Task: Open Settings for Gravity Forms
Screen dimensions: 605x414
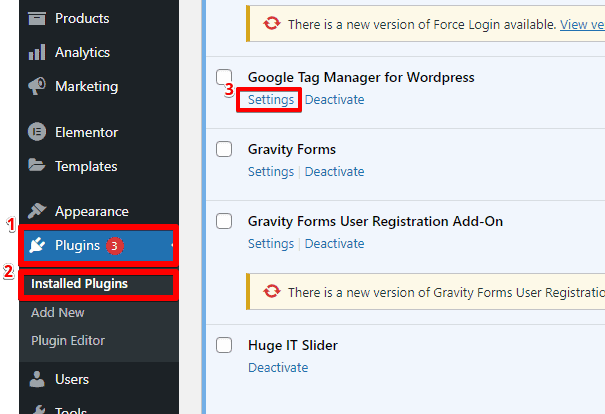Action: click(271, 171)
